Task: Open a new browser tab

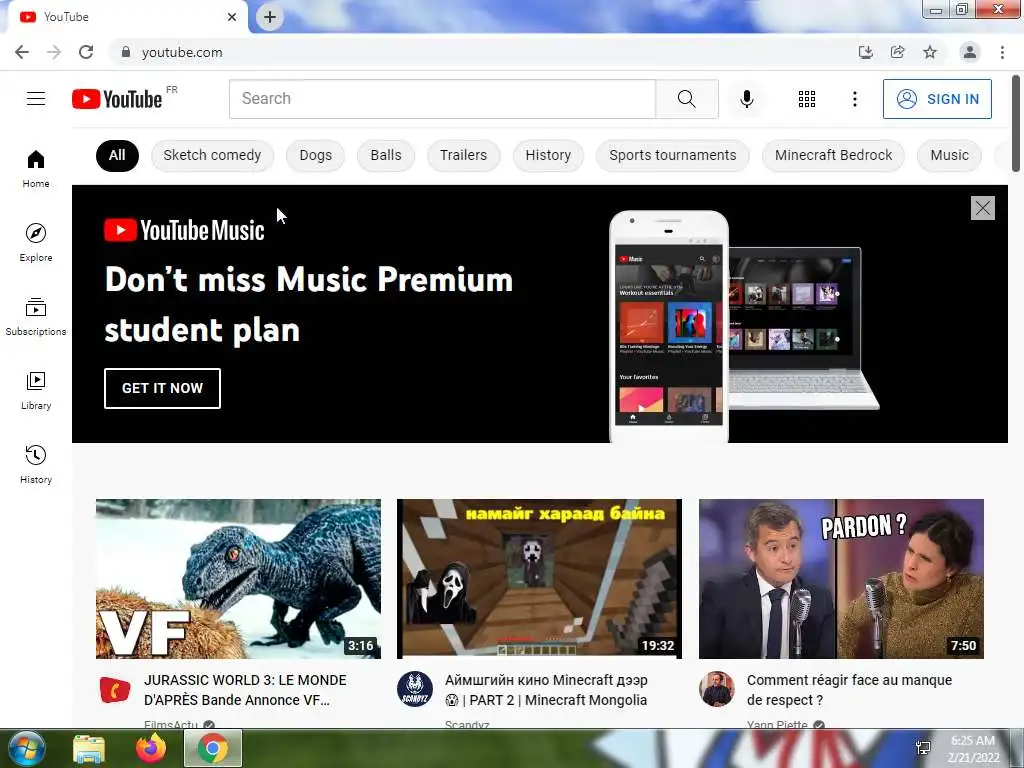Action: coord(270,17)
